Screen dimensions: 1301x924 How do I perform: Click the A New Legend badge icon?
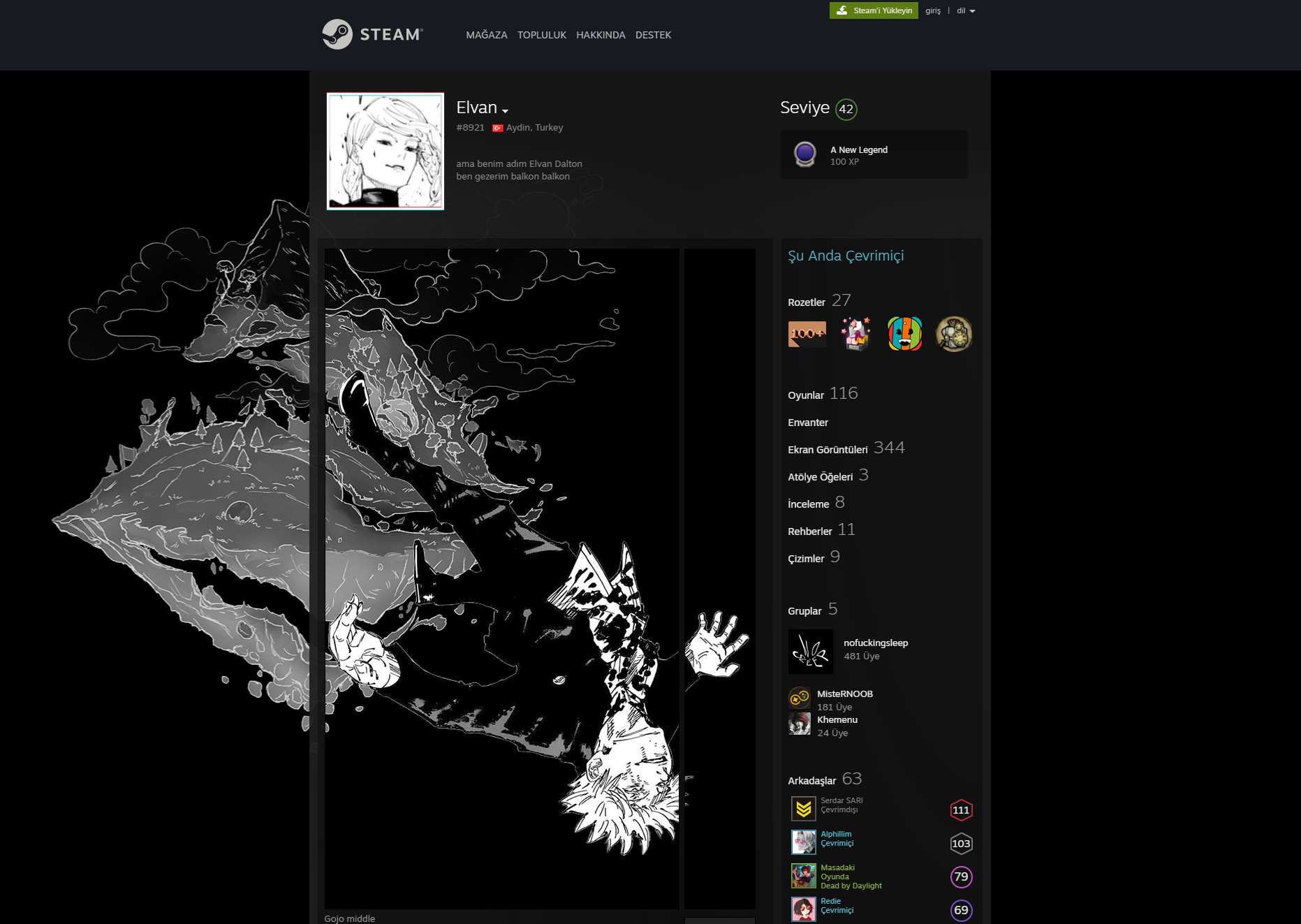click(x=805, y=154)
